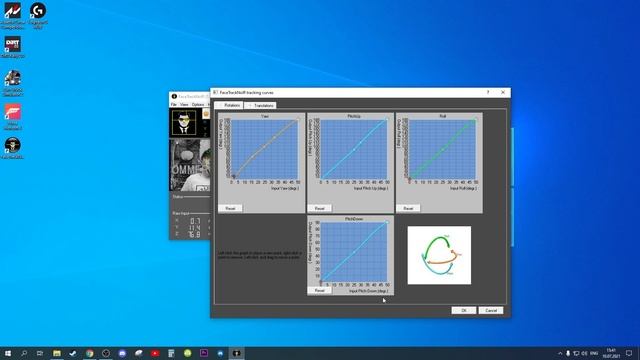Place a point on the Yaw graph
The width and height of the screenshot is (640, 360).
coord(264,149)
